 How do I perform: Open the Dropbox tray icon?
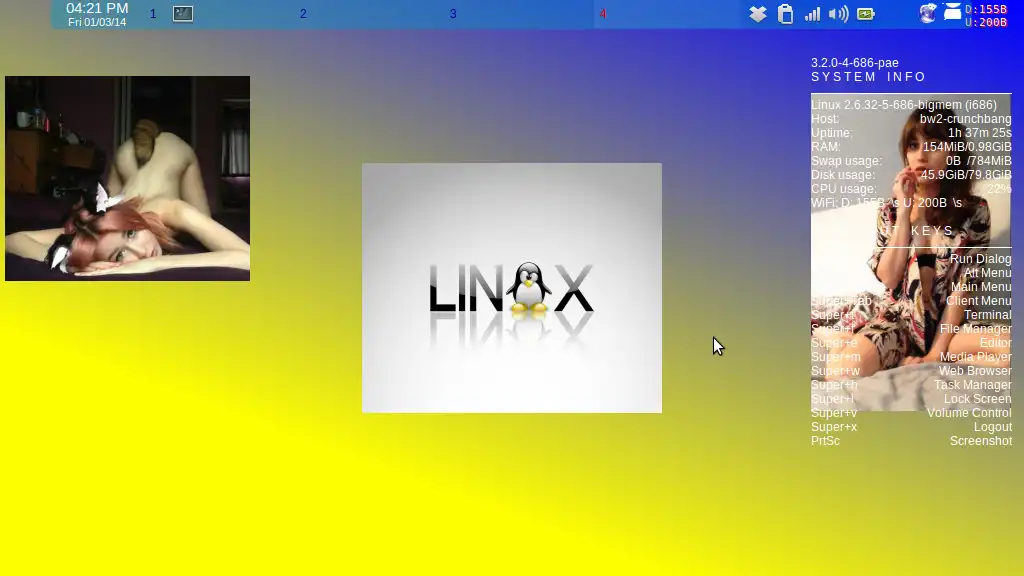(x=758, y=14)
